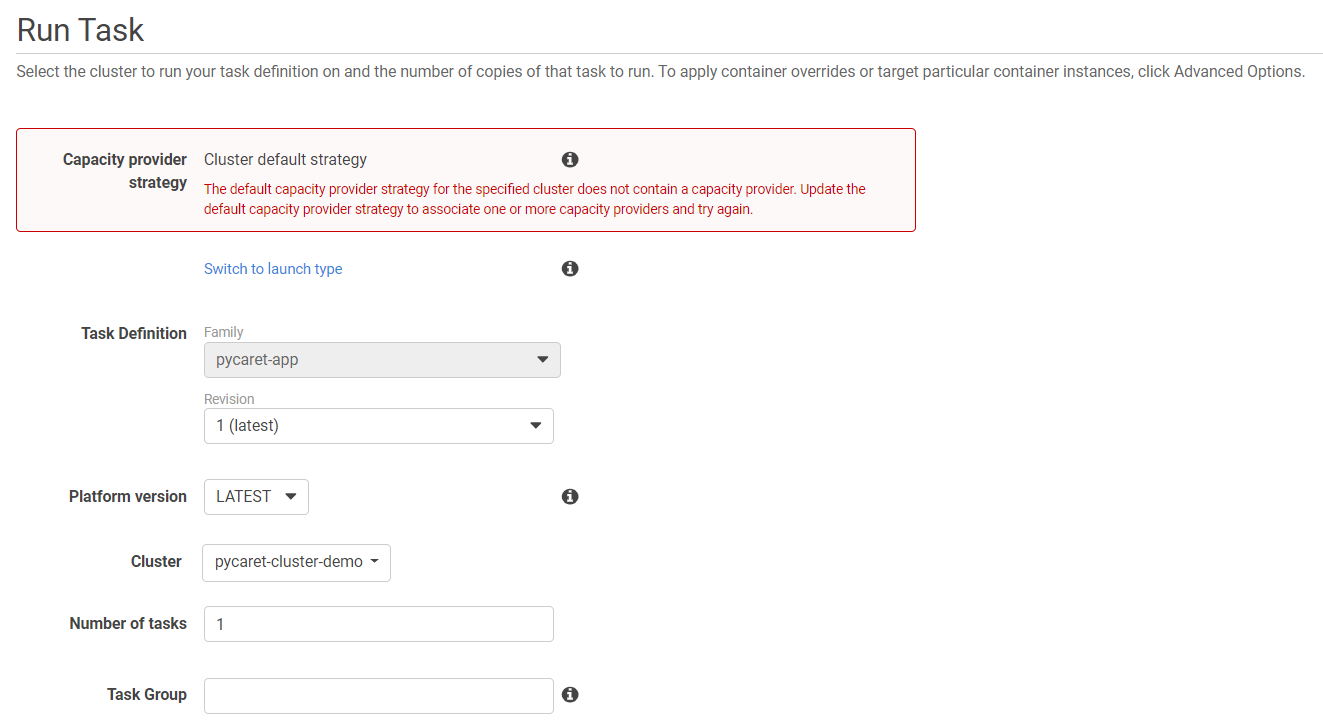Viewport: 1323px width, 725px height.
Task: Click the Revision label above the dropdown
Action: 229,399
